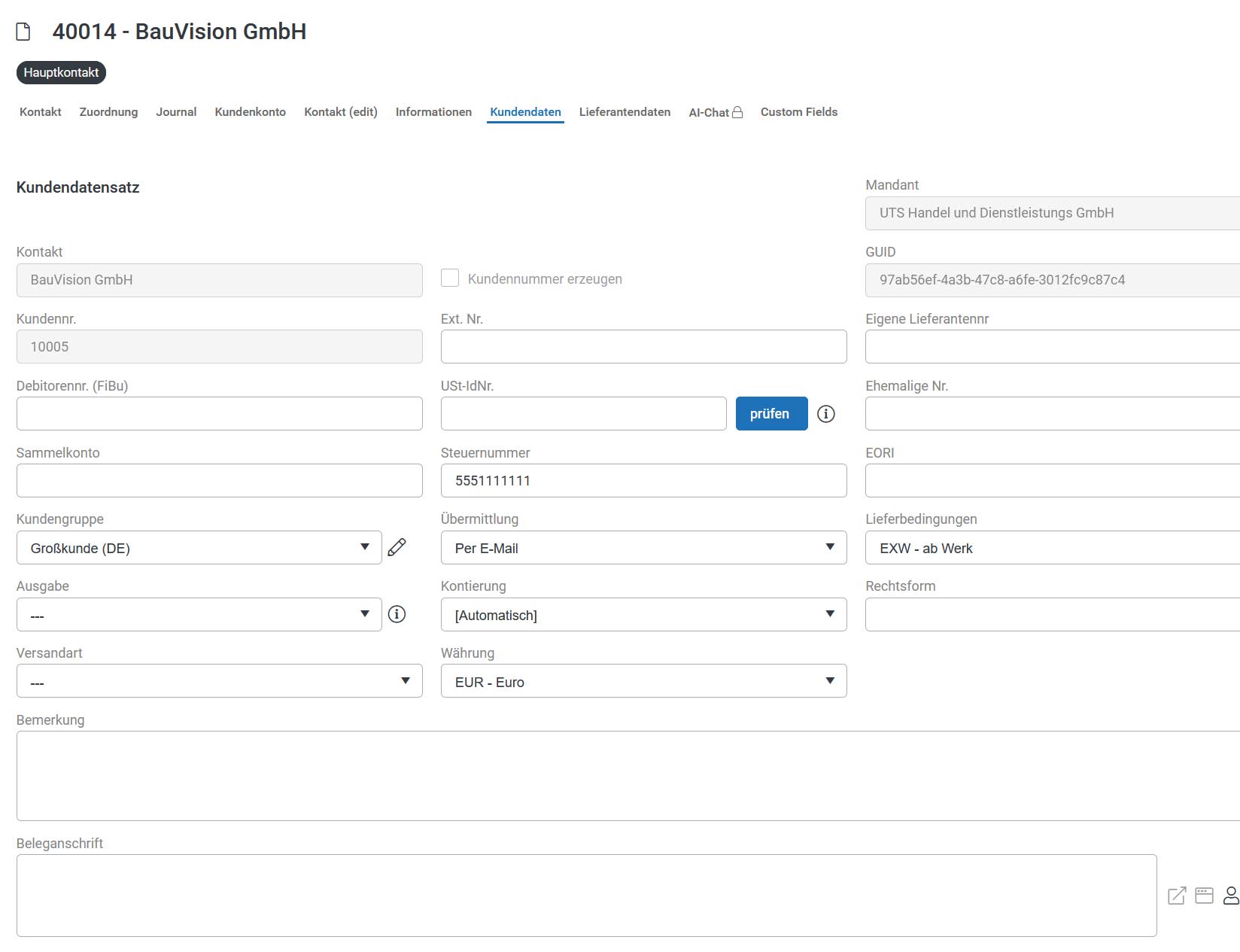Viewport: 1240px width, 952px height.
Task: Edit the Kundengruppe with the pencil icon
Action: click(x=397, y=547)
